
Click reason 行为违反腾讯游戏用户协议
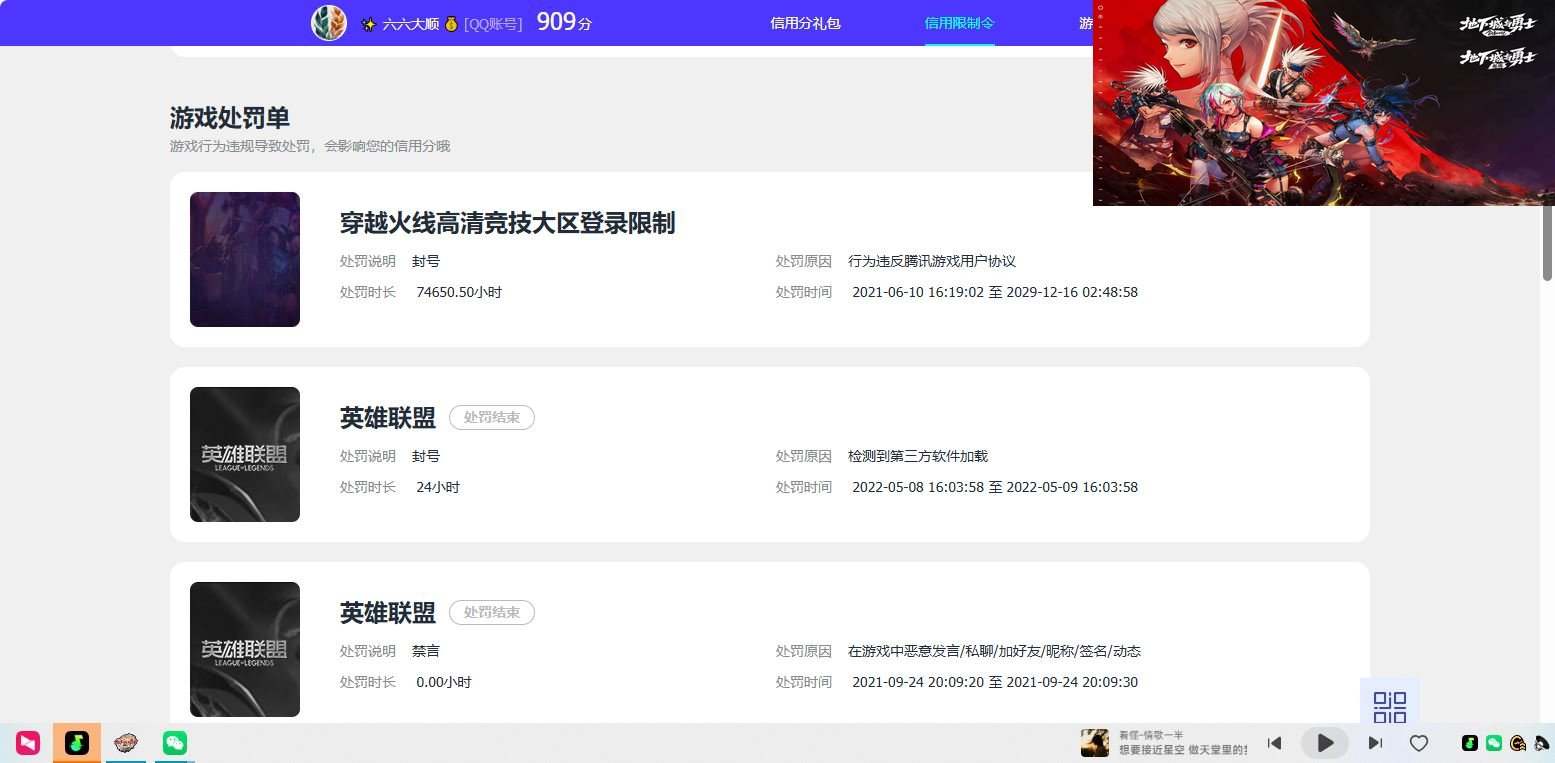(932, 261)
